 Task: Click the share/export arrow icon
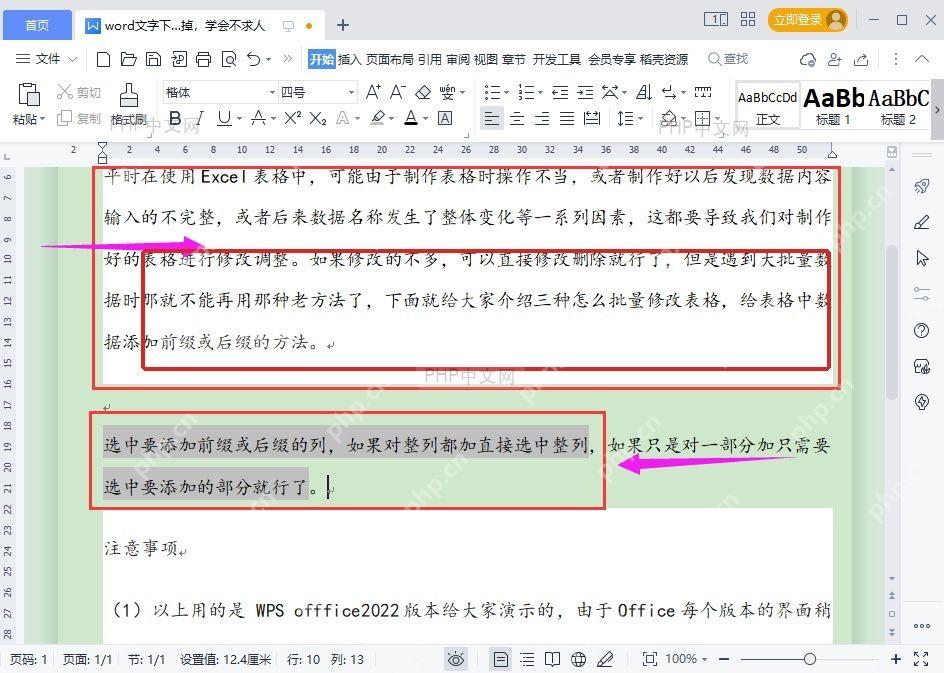(x=861, y=59)
